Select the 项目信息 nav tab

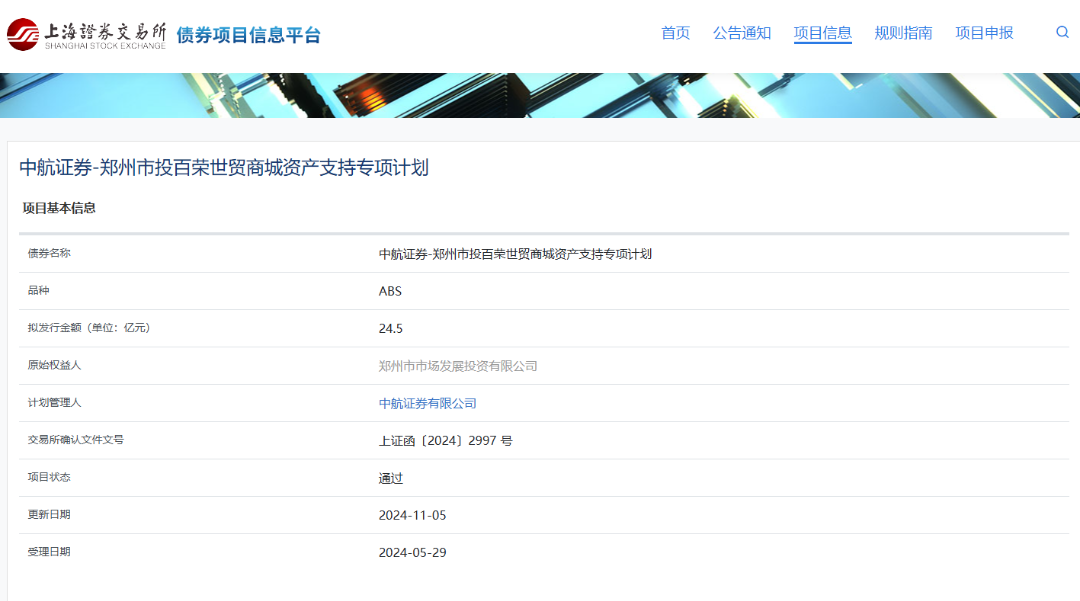coord(822,33)
